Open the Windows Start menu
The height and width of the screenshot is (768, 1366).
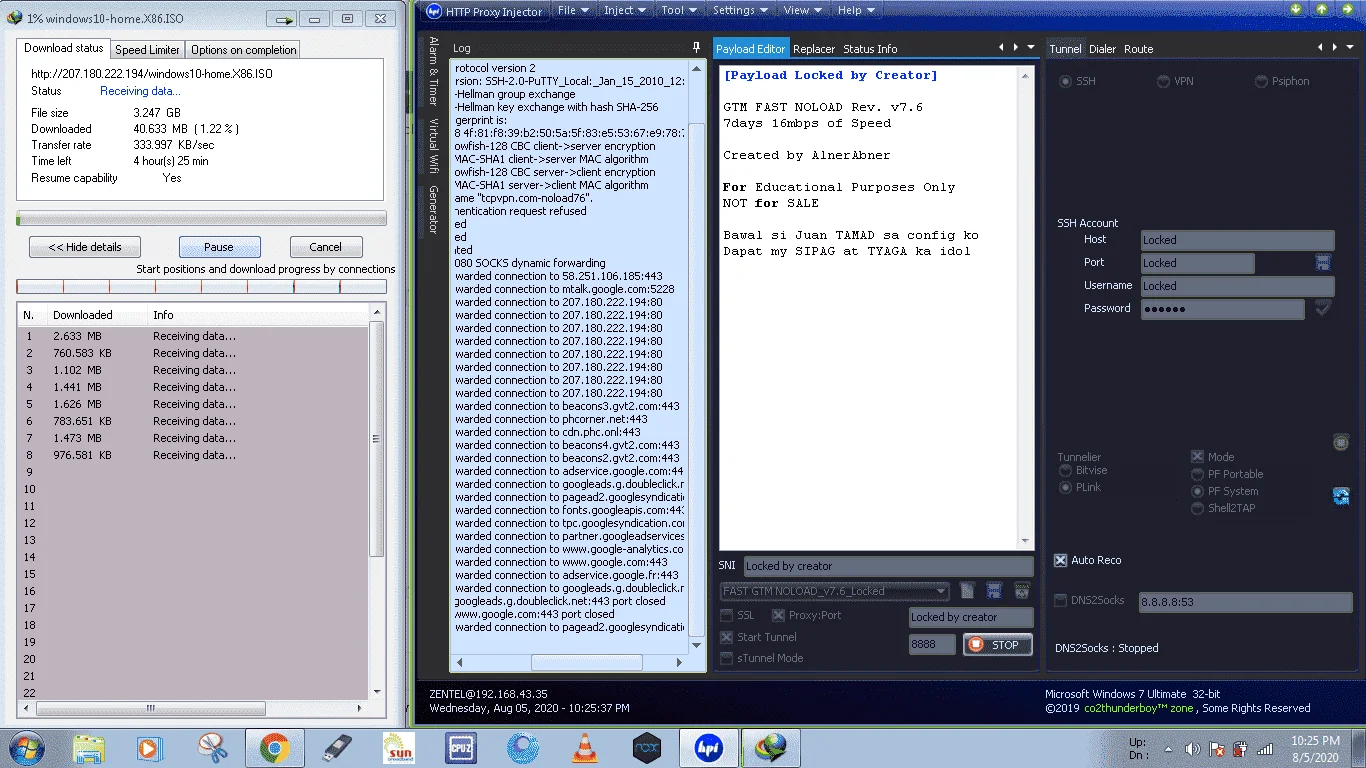[26, 748]
